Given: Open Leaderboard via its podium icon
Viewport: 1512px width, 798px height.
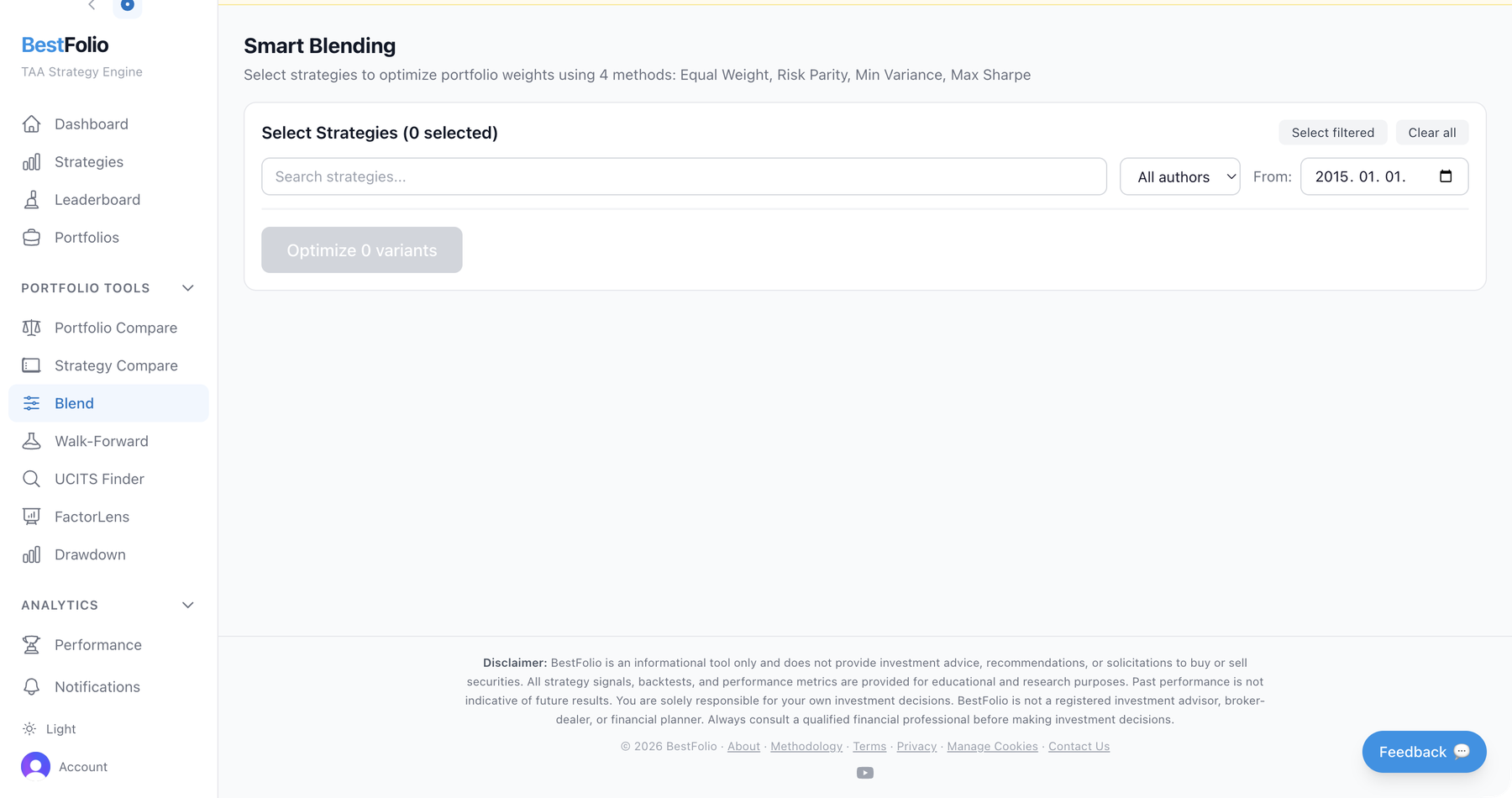Looking at the screenshot, I should 31,200.
